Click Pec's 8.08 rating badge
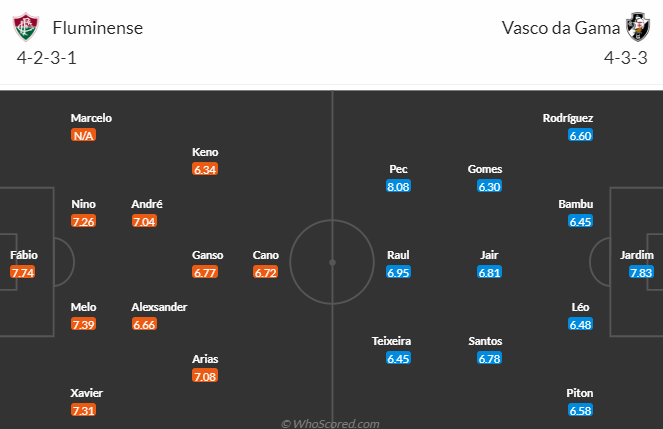The width and height of the screenshot is (663, 429). (x=398, y=186)
